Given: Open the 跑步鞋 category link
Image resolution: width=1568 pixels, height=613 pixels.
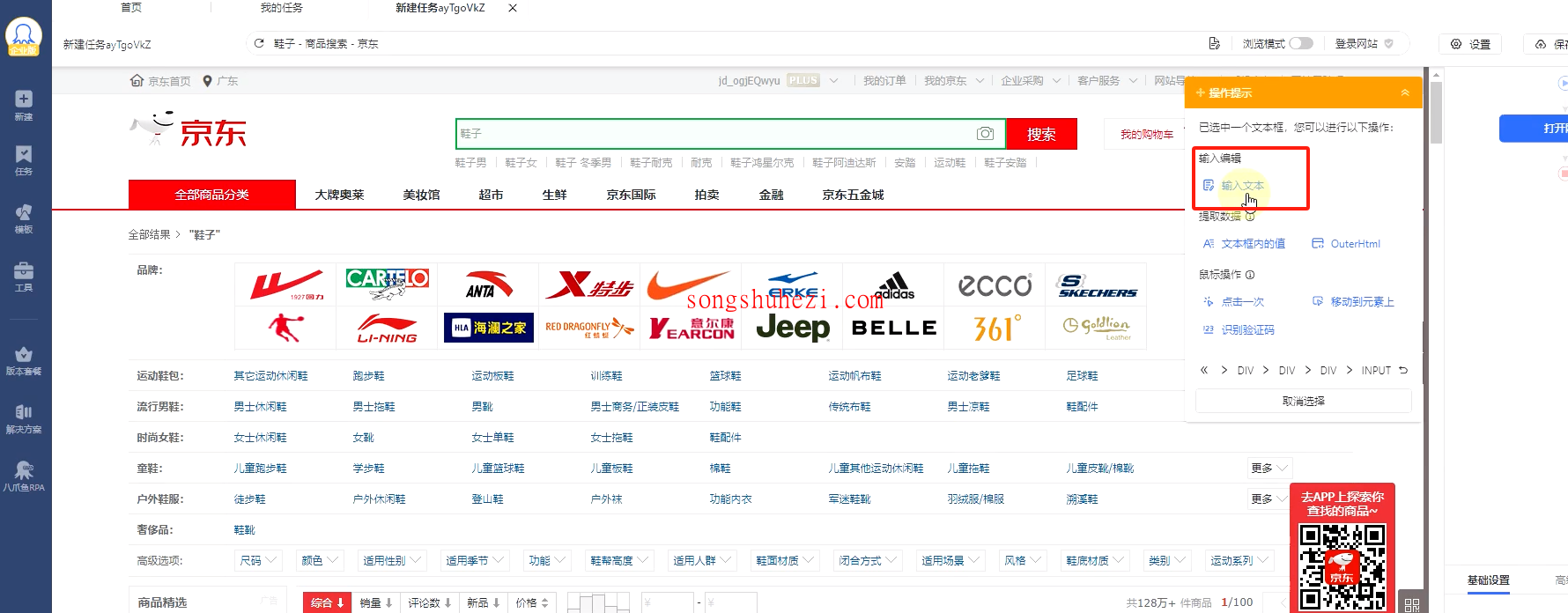Looking at the screenshot, I should coord(368,376).
